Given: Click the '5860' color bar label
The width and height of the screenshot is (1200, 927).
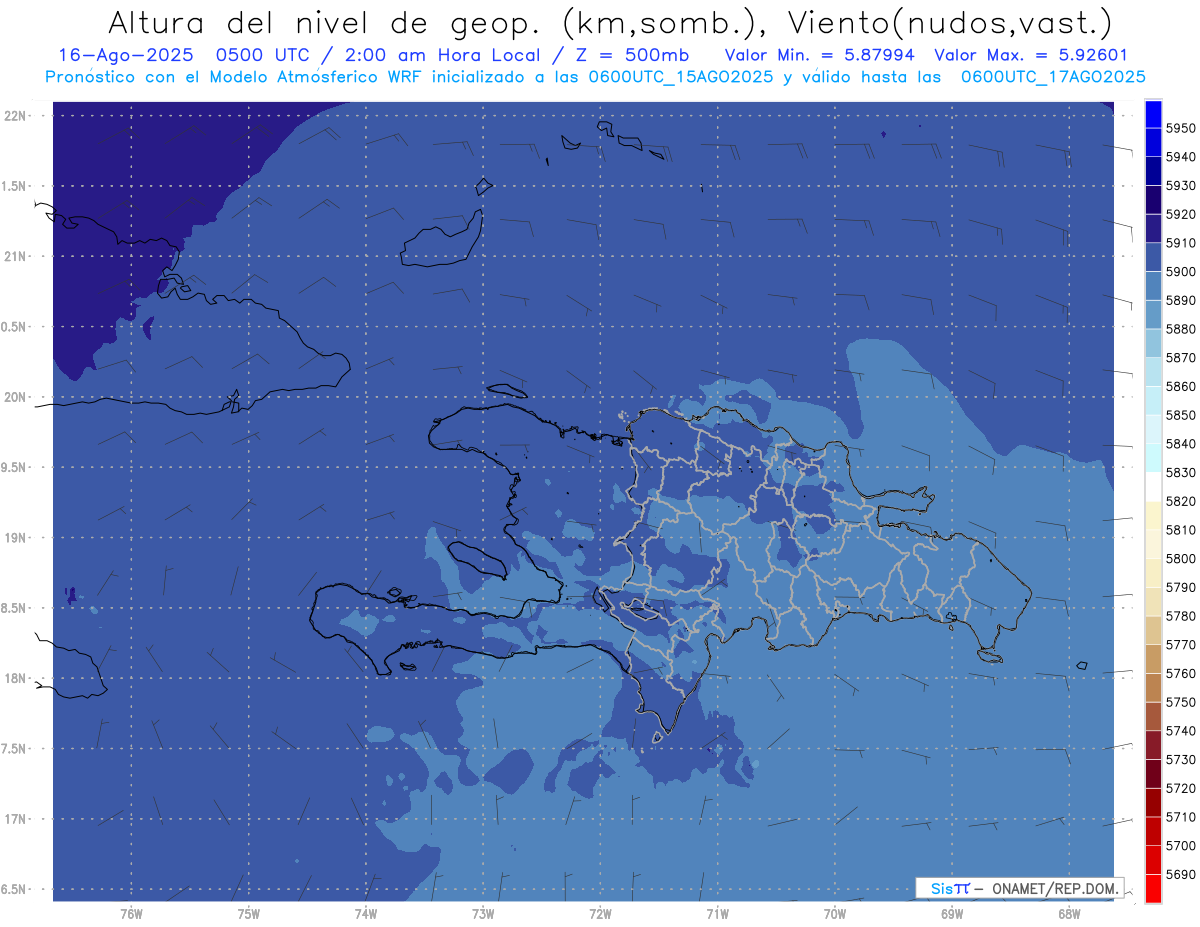Looking at the screenshot, I should [x=1180, y=386].
